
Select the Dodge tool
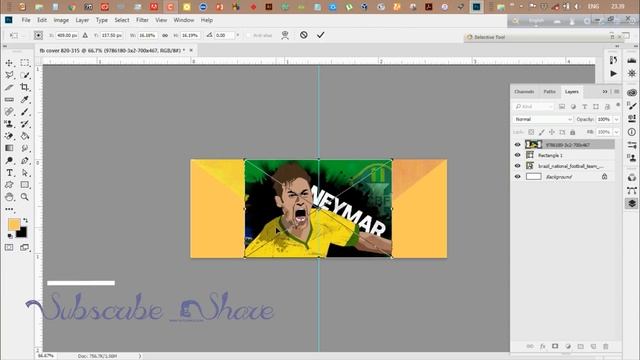point(9,160)
